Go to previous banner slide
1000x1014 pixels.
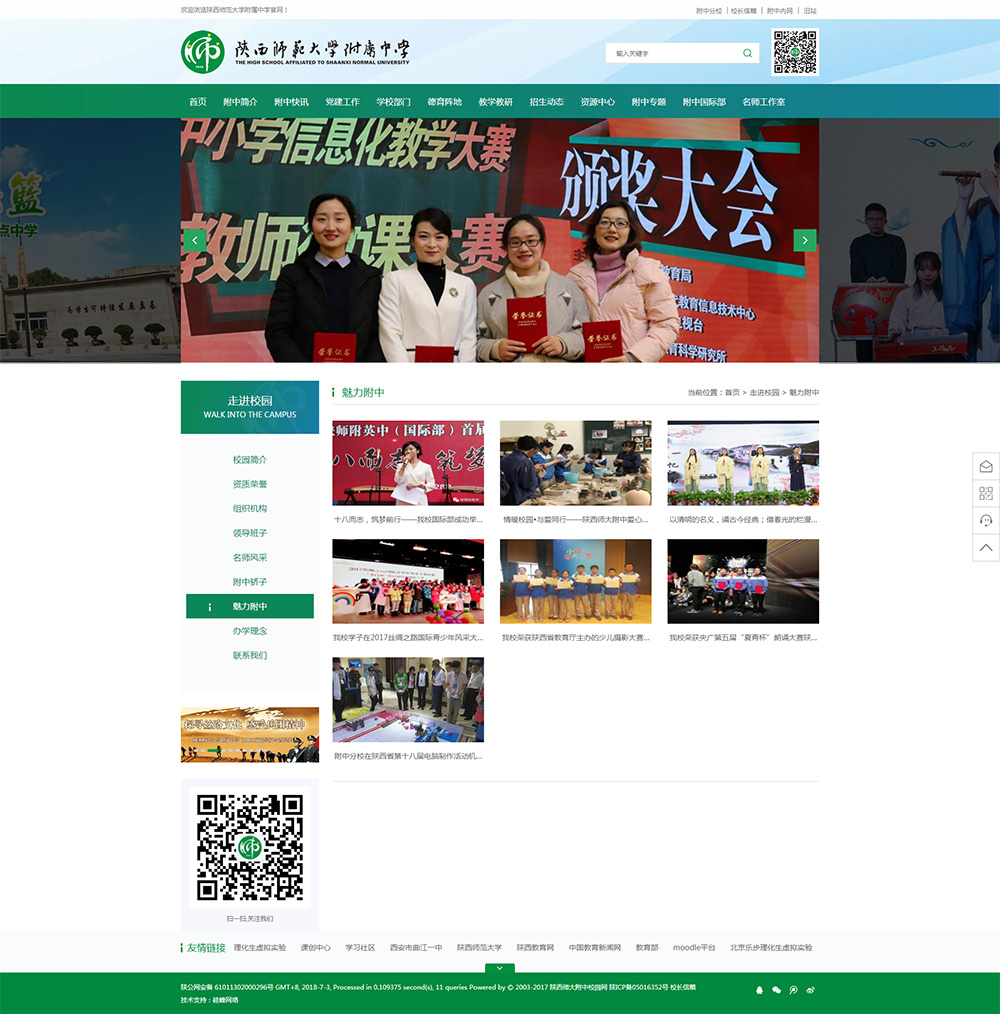195,240
